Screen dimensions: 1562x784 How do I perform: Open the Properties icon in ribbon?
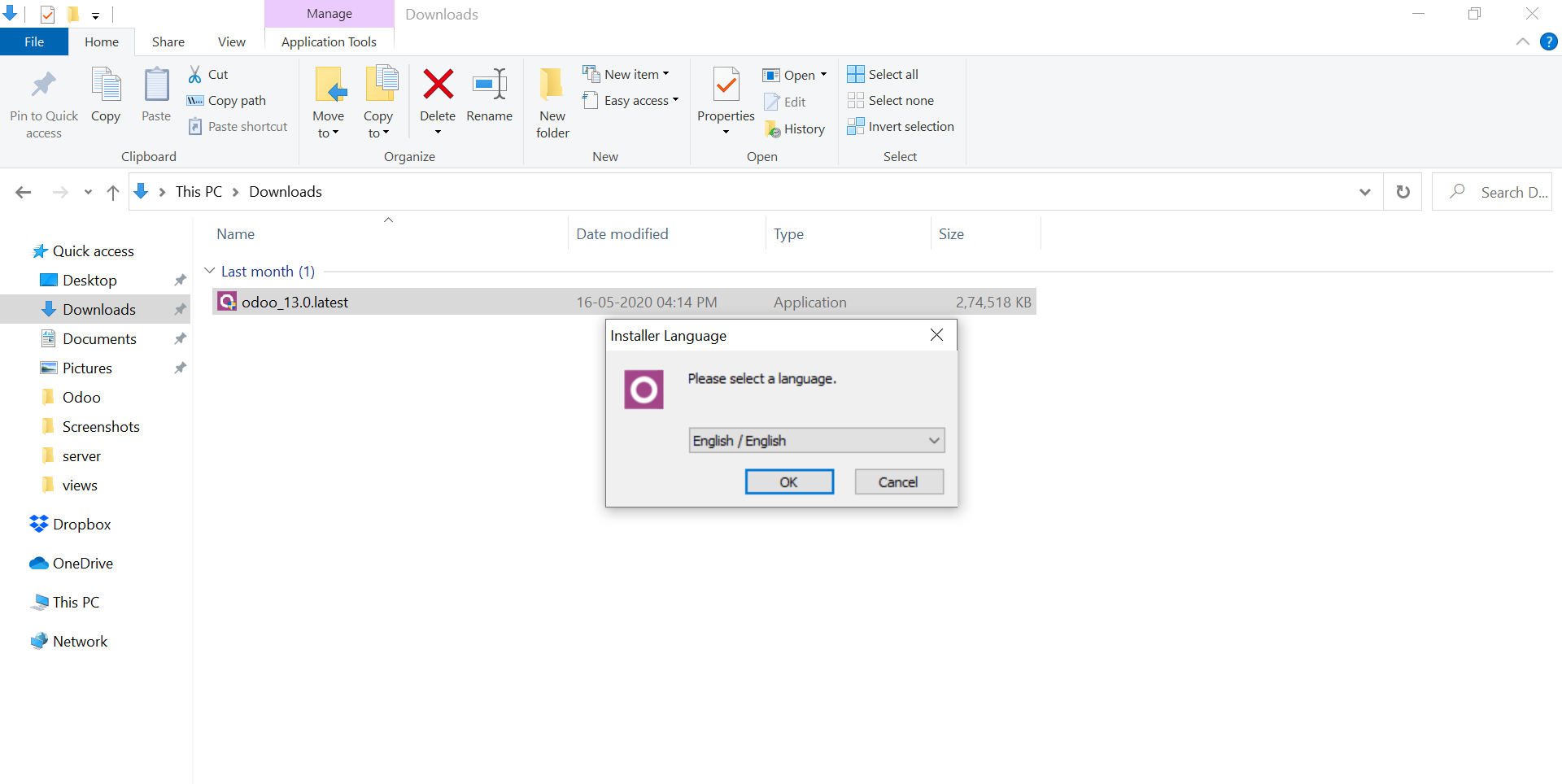click(x=726, y=85)
